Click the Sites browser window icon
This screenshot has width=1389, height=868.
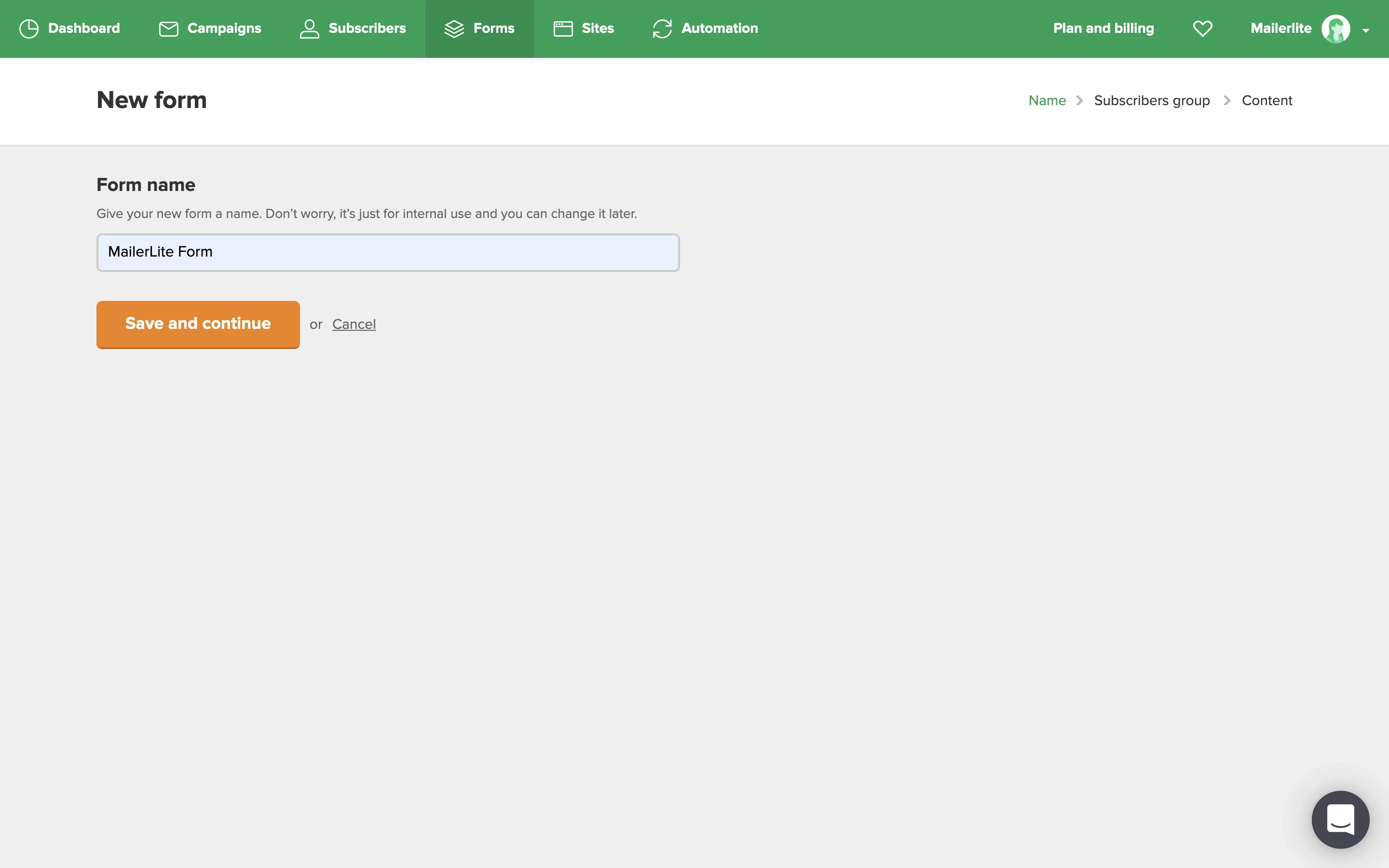[x=563, y=29]
